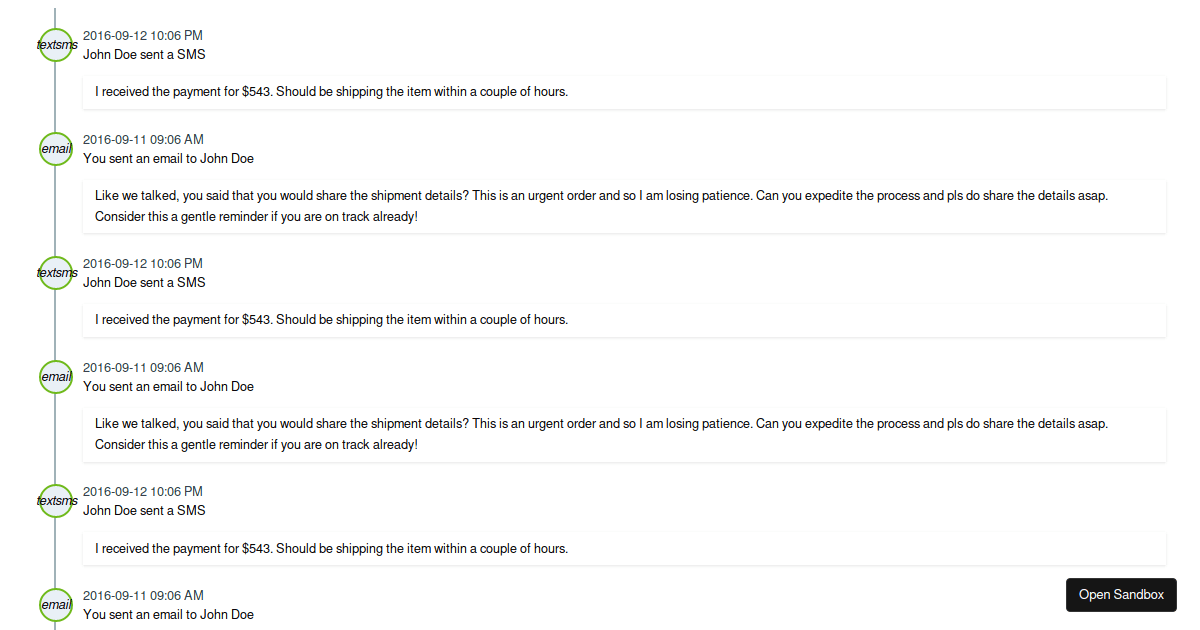1200x630 pixels.
Task: Click the topmost textsms timeline icon
Action: (56, 45)
